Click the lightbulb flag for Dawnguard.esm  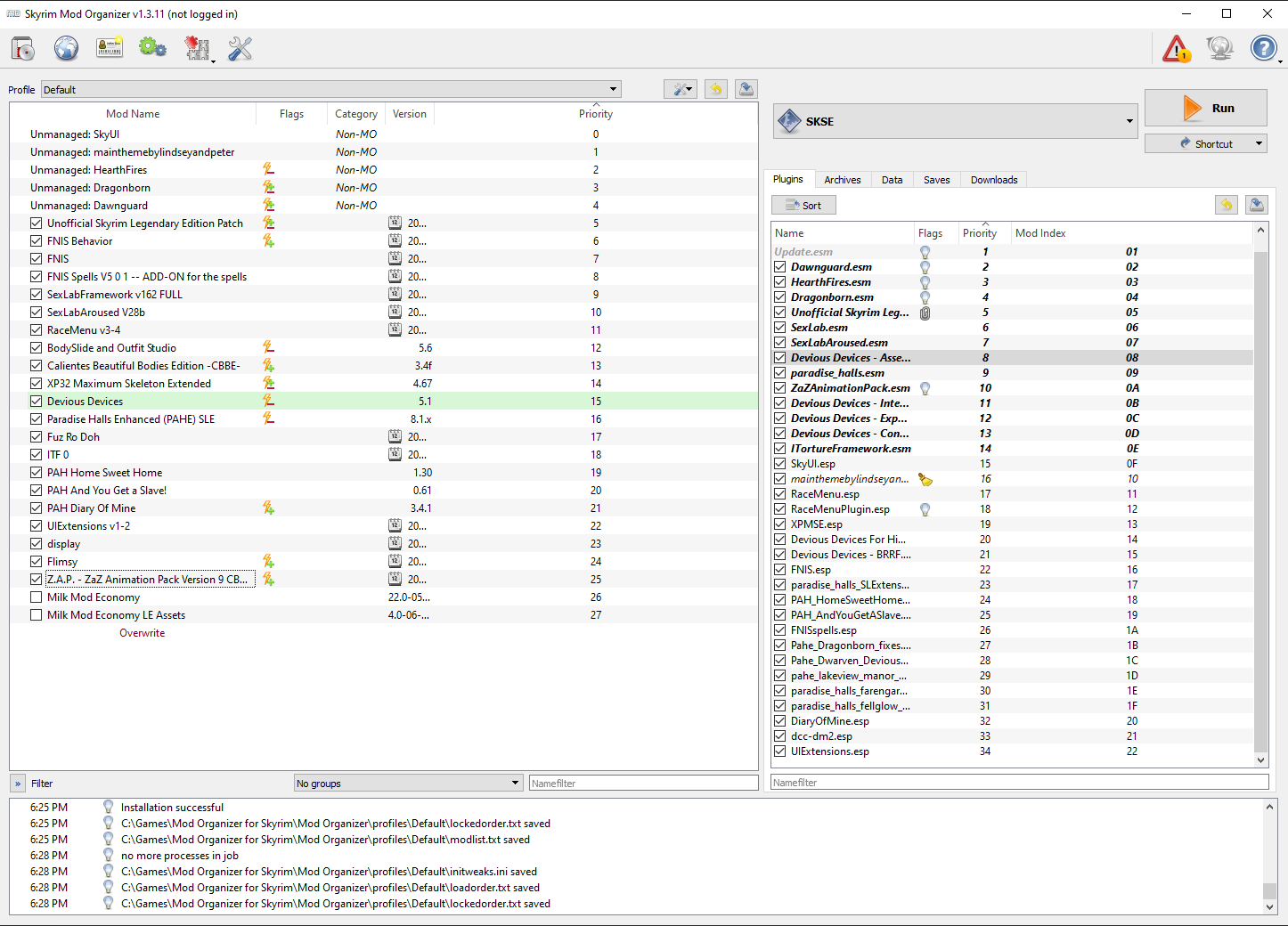click(925, 267)
